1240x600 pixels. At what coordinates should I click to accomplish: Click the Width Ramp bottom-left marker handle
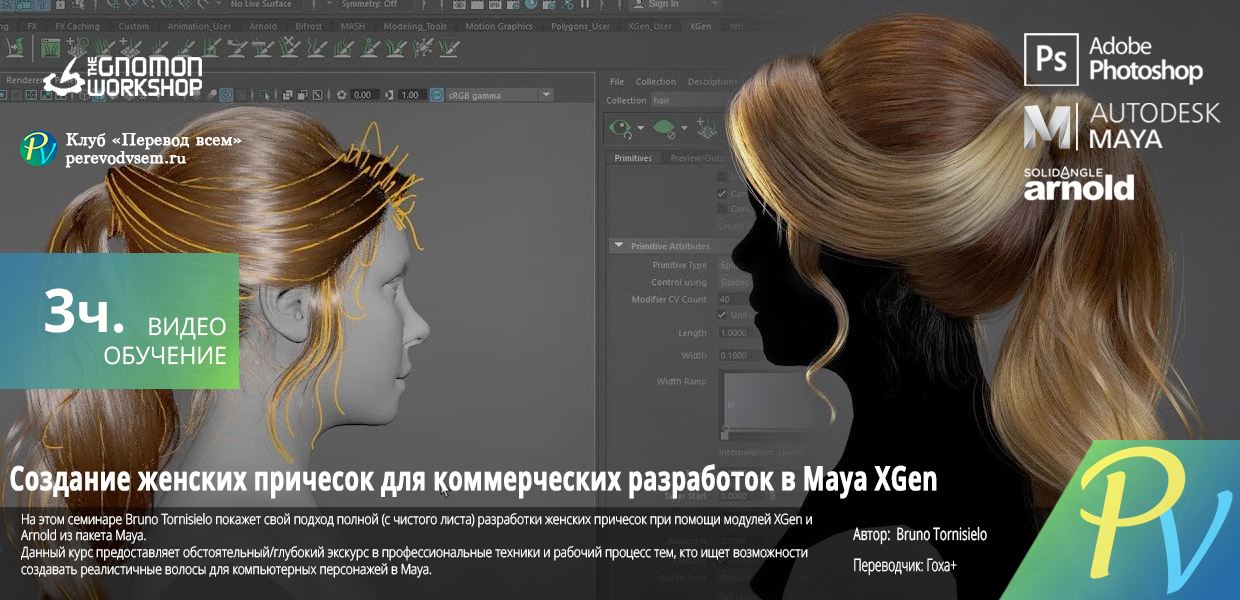724,435
